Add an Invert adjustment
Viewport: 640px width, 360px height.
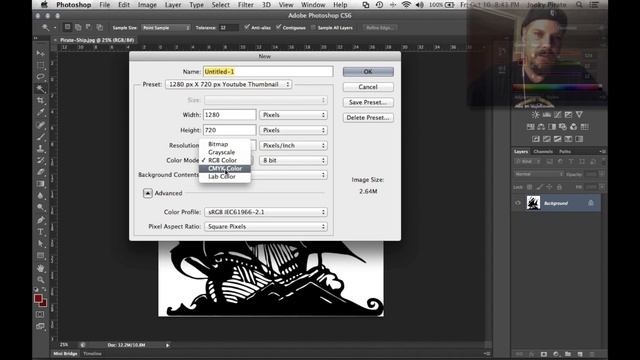(536, 139)
